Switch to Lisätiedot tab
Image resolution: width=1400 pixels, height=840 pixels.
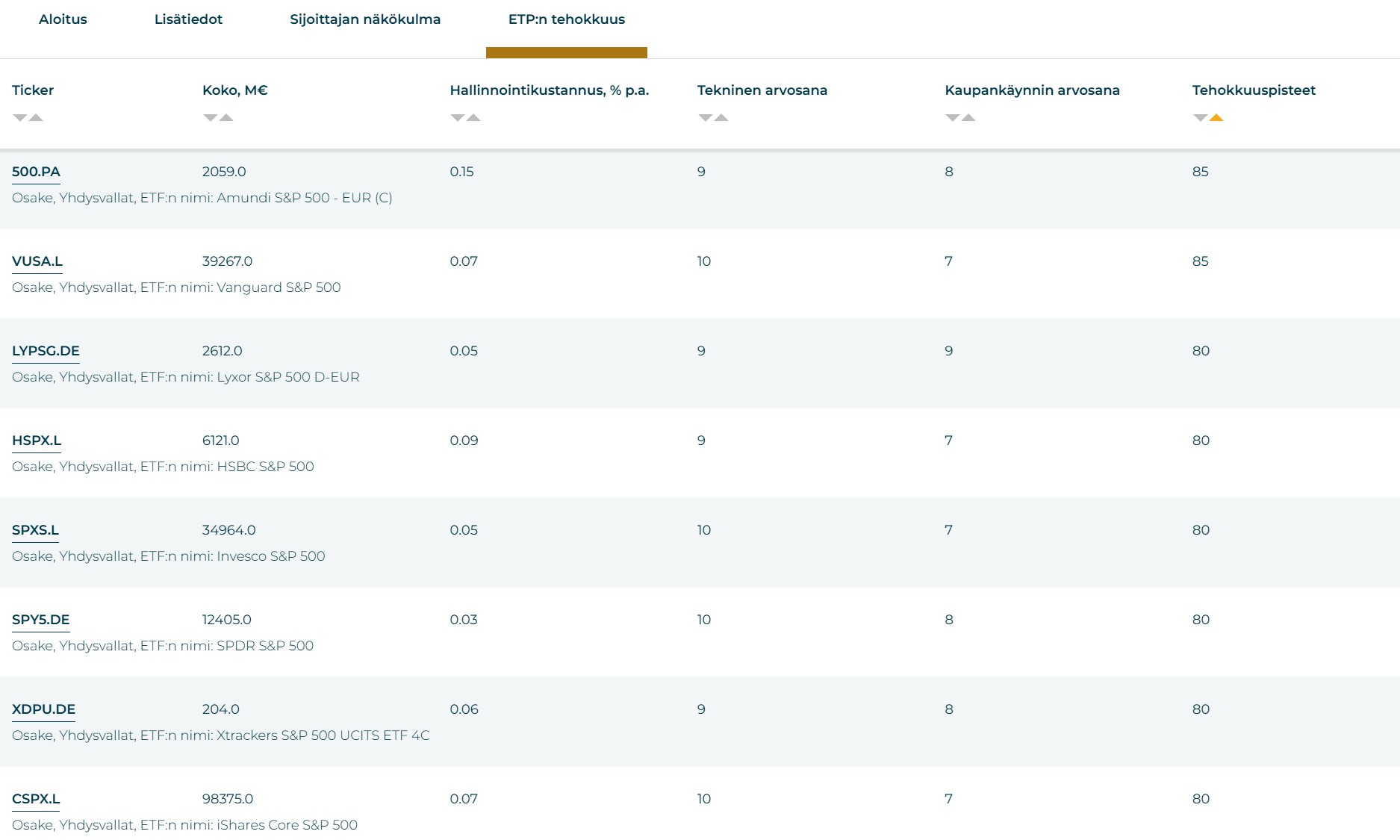point(188,19)
